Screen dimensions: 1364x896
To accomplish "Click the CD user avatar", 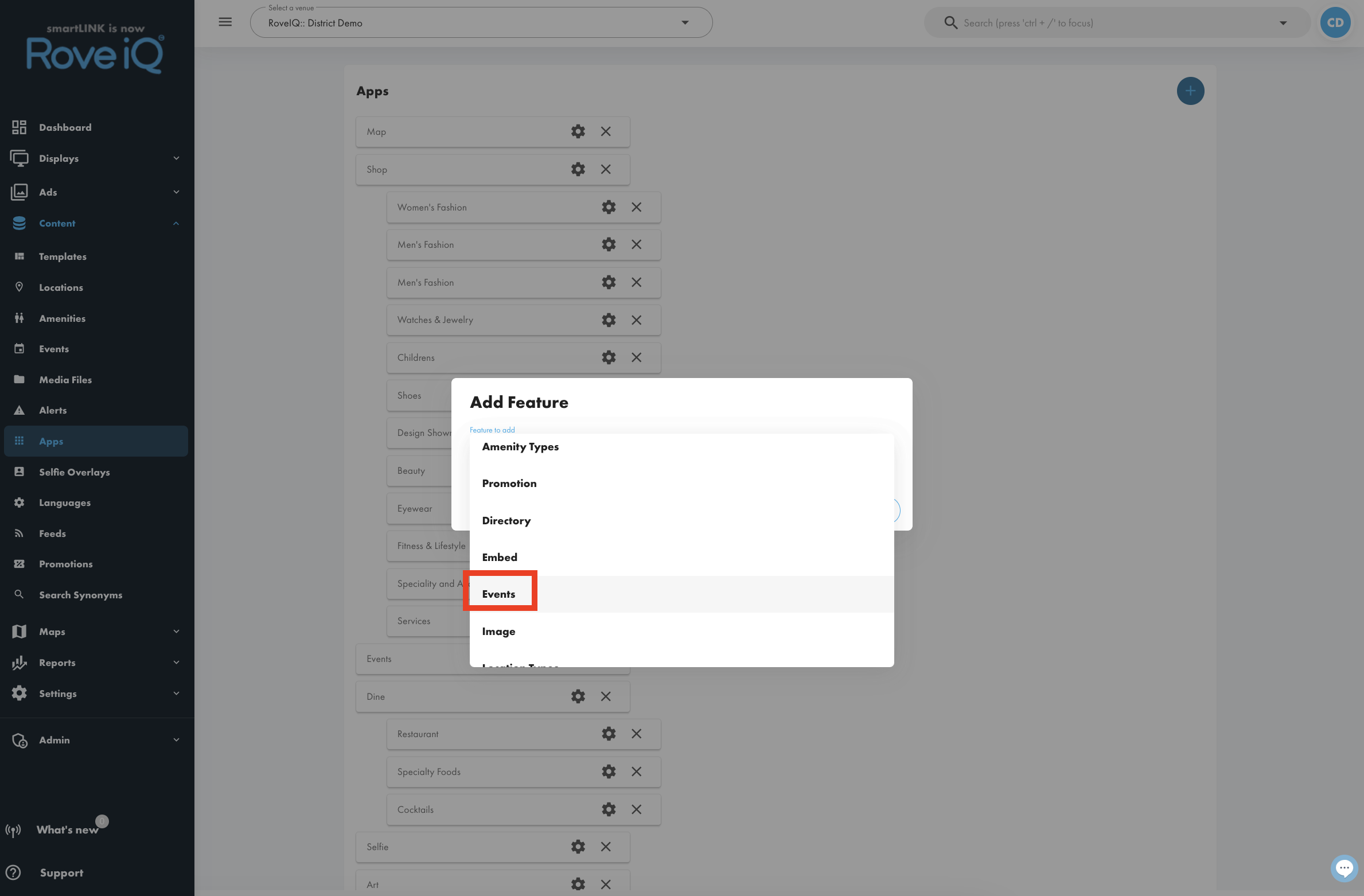I will click(x=1335, y=23).
